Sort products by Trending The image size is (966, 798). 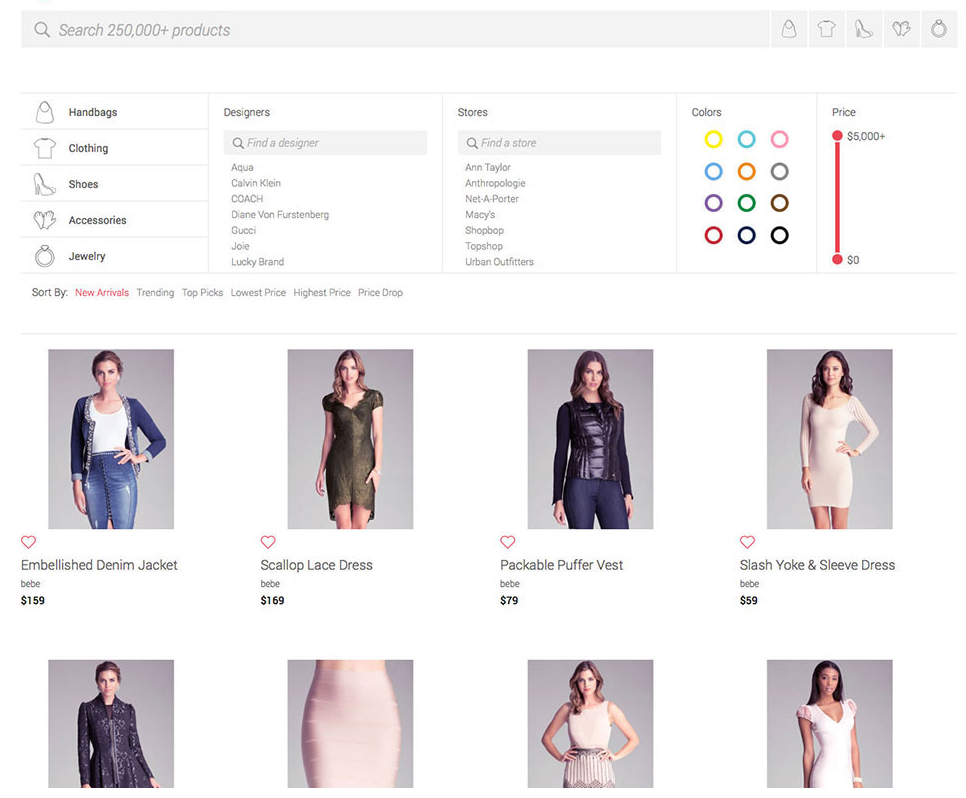tap(155, 293)
